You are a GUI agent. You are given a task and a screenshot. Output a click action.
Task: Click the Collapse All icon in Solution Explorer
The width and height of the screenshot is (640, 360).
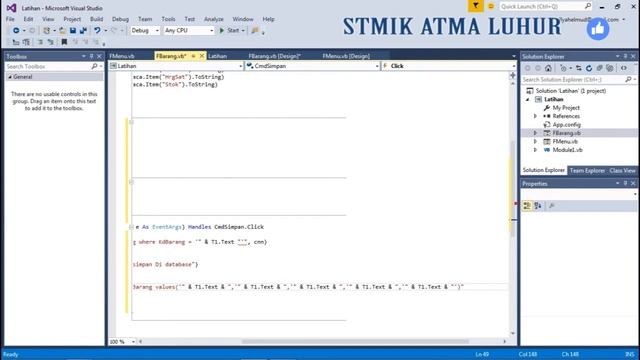pyautogui.click(x=599, y=68)
